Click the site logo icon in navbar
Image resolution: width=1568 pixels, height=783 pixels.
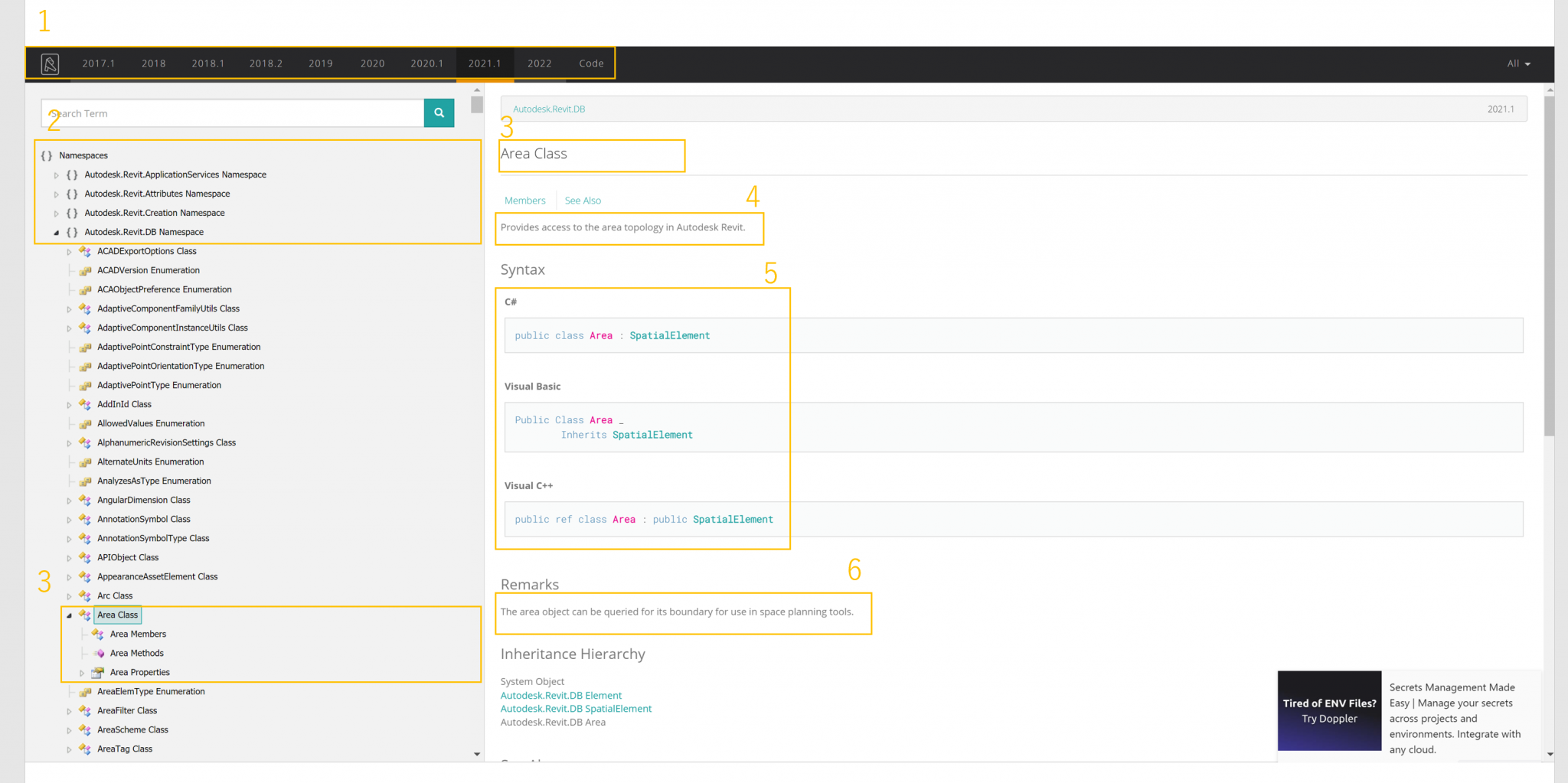click(x=50, y=64)
